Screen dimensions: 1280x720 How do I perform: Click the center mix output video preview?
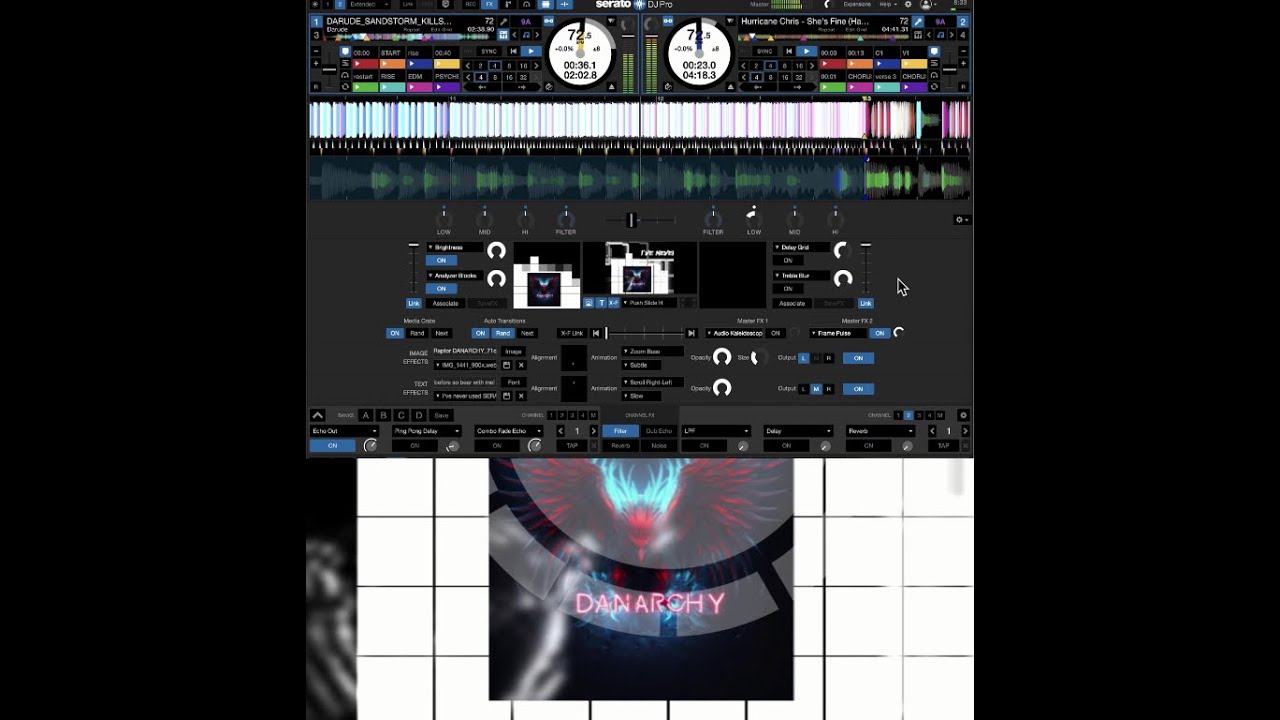click(x=639, y=269)
